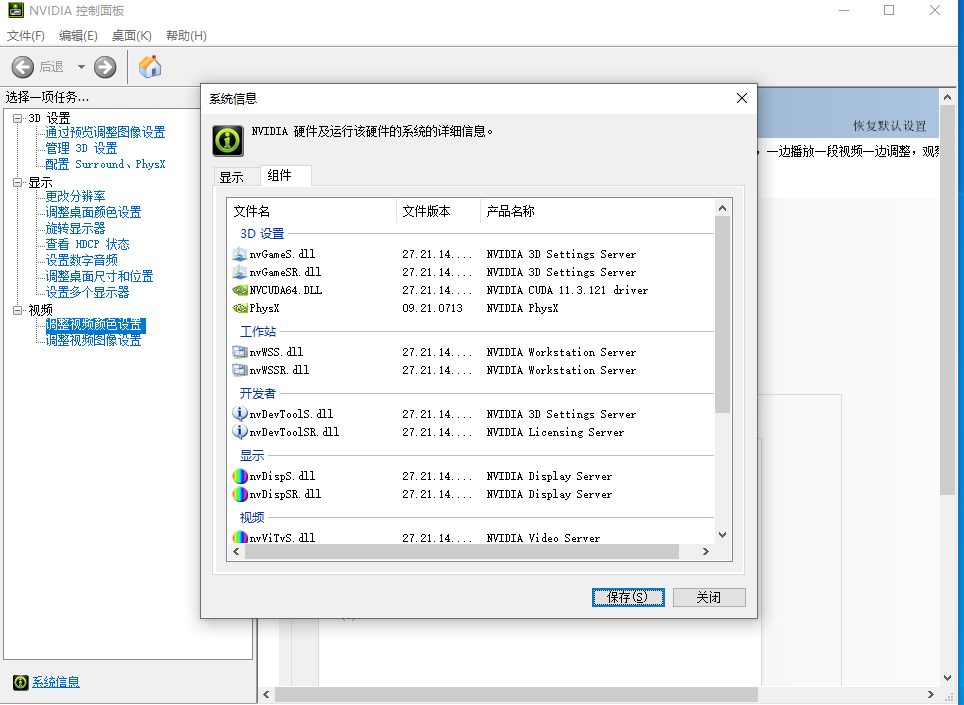Select the PhysX component icon
The width and height of the screenshot is (964, 705).
tap(240, 308)
